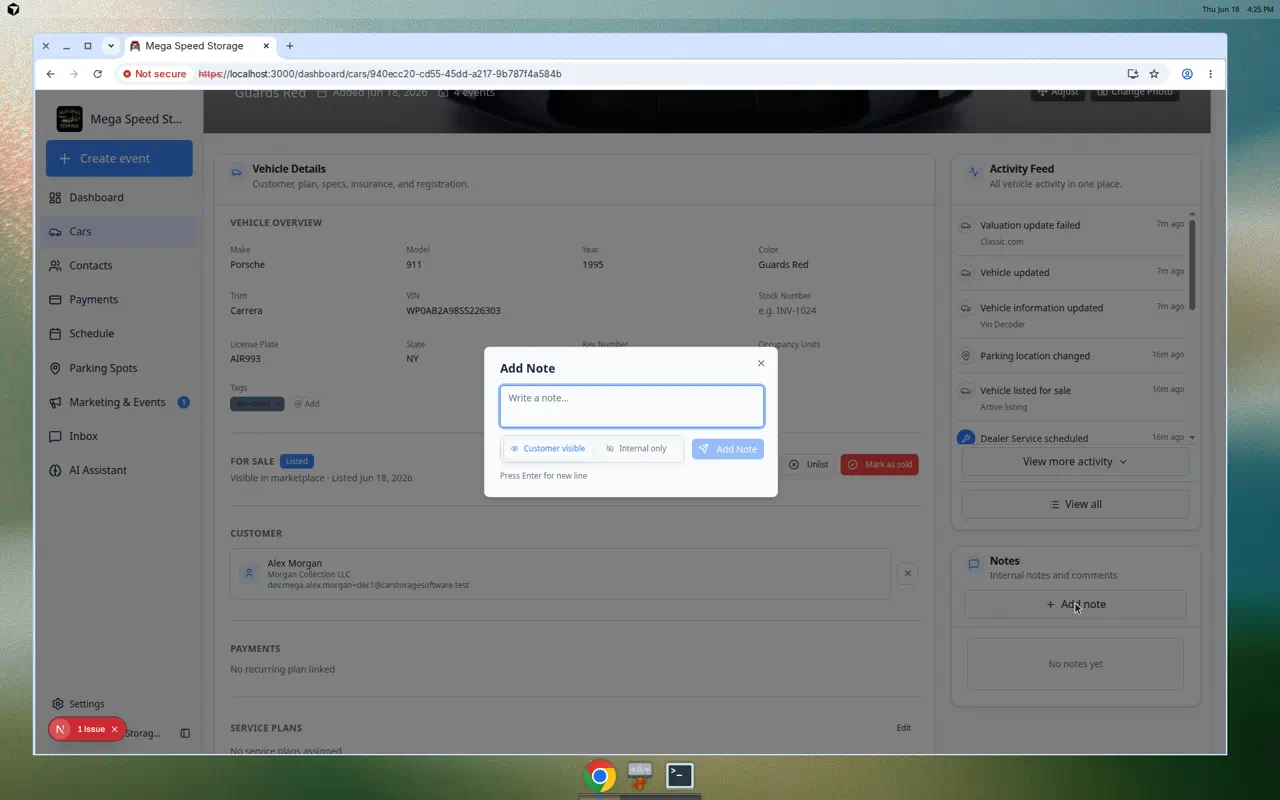1280x800 pixels.
Task: Click View all activity button
Action: pos(1075,504)
